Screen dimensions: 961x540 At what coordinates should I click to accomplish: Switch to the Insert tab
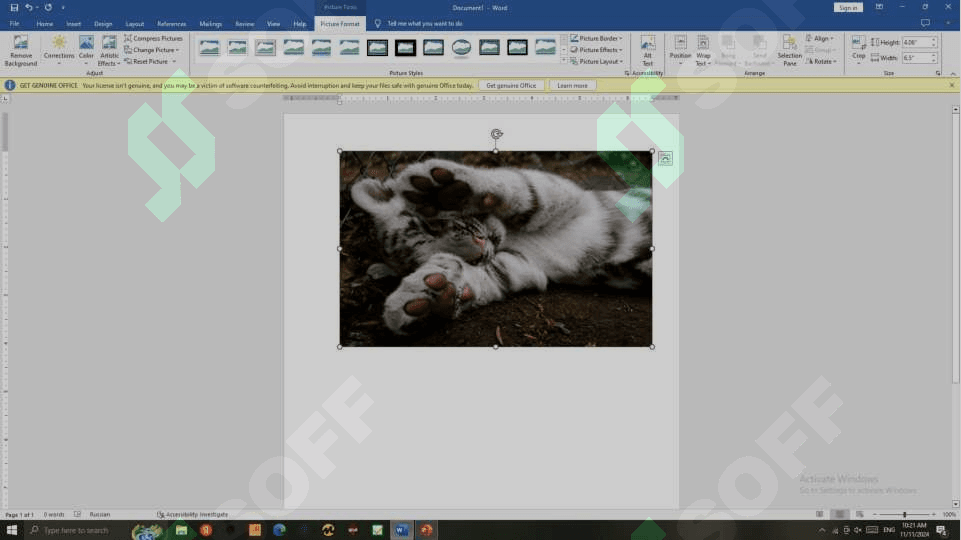tap(74, 23)
